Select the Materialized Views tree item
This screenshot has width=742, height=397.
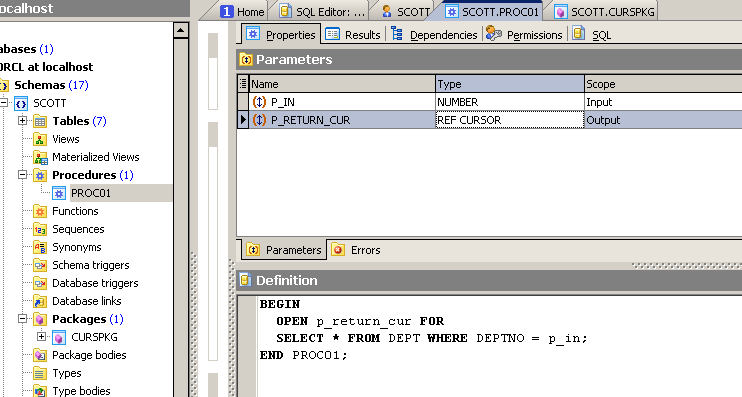96,157
